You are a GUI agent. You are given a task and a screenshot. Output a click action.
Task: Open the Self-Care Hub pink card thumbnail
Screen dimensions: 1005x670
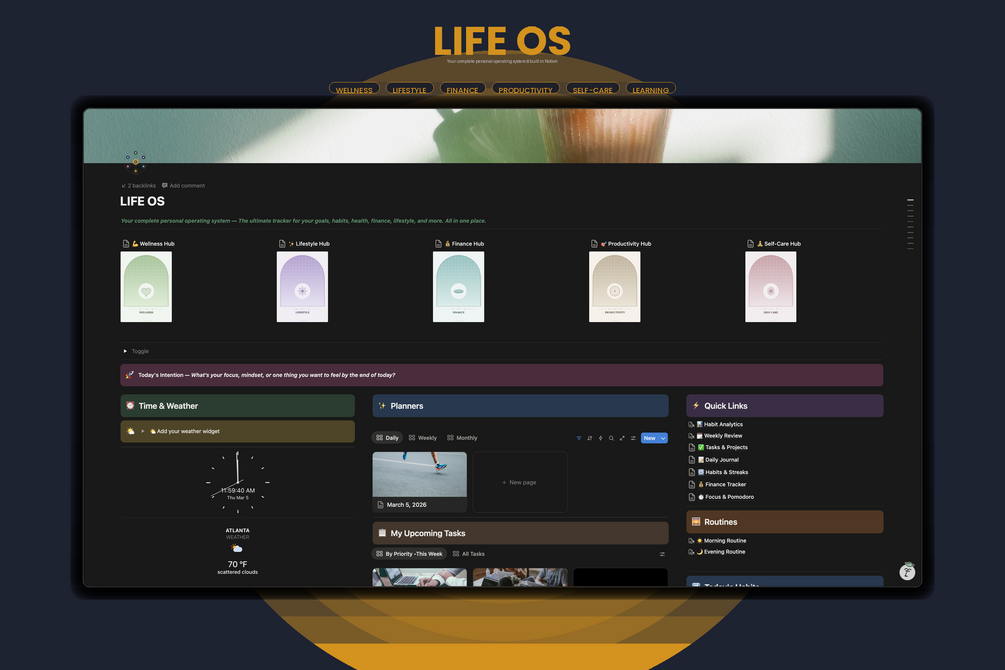[x=770, y=287]
